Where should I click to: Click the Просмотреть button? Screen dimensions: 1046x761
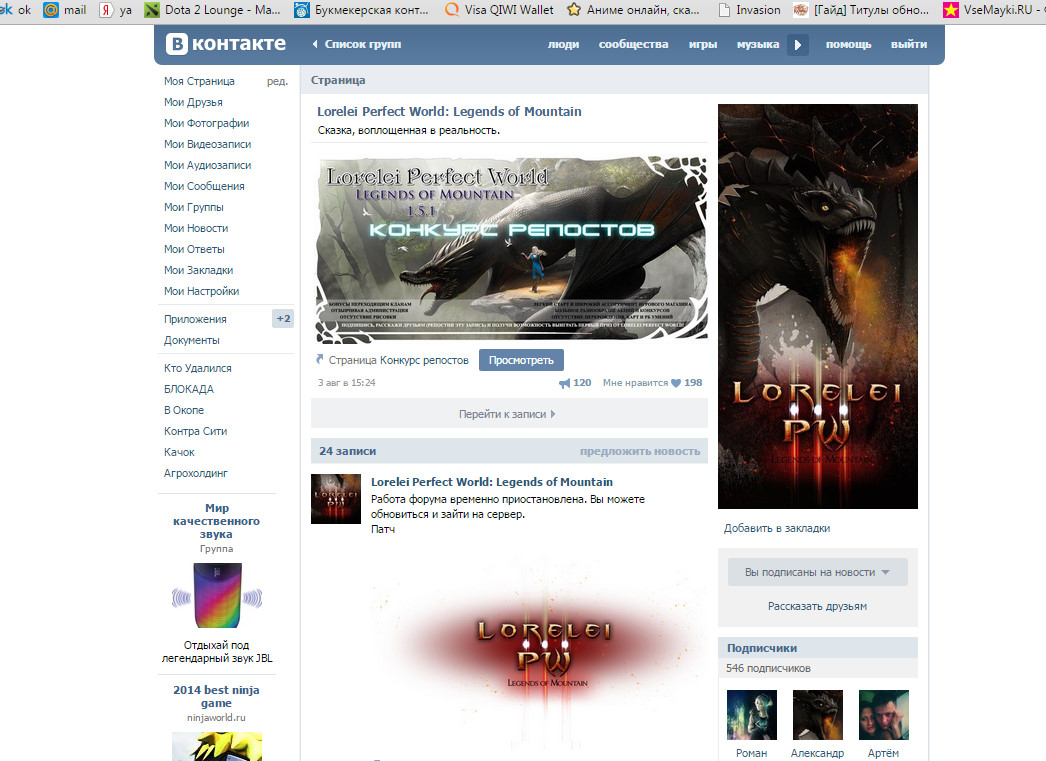(x=521, y=360)
